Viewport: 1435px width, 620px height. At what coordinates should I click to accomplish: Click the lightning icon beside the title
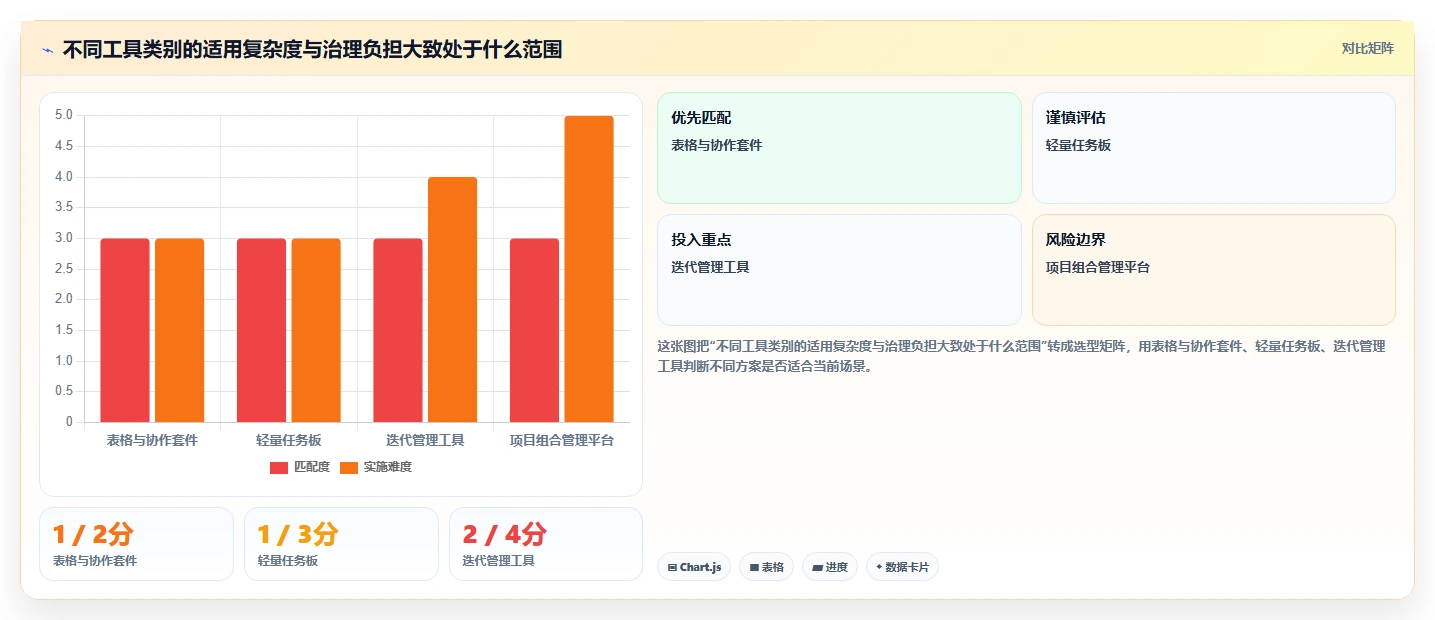point(47,49)
